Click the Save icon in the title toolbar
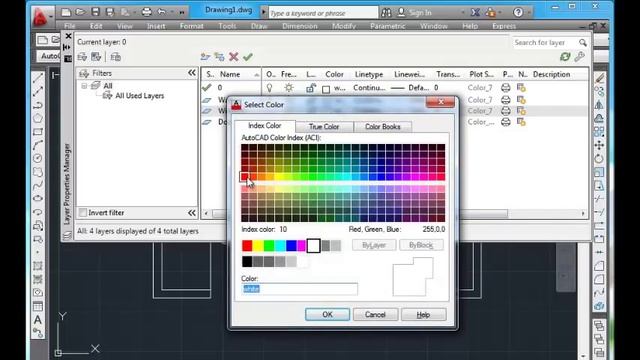This screenshot has width=640, height=360. (95, 12)
